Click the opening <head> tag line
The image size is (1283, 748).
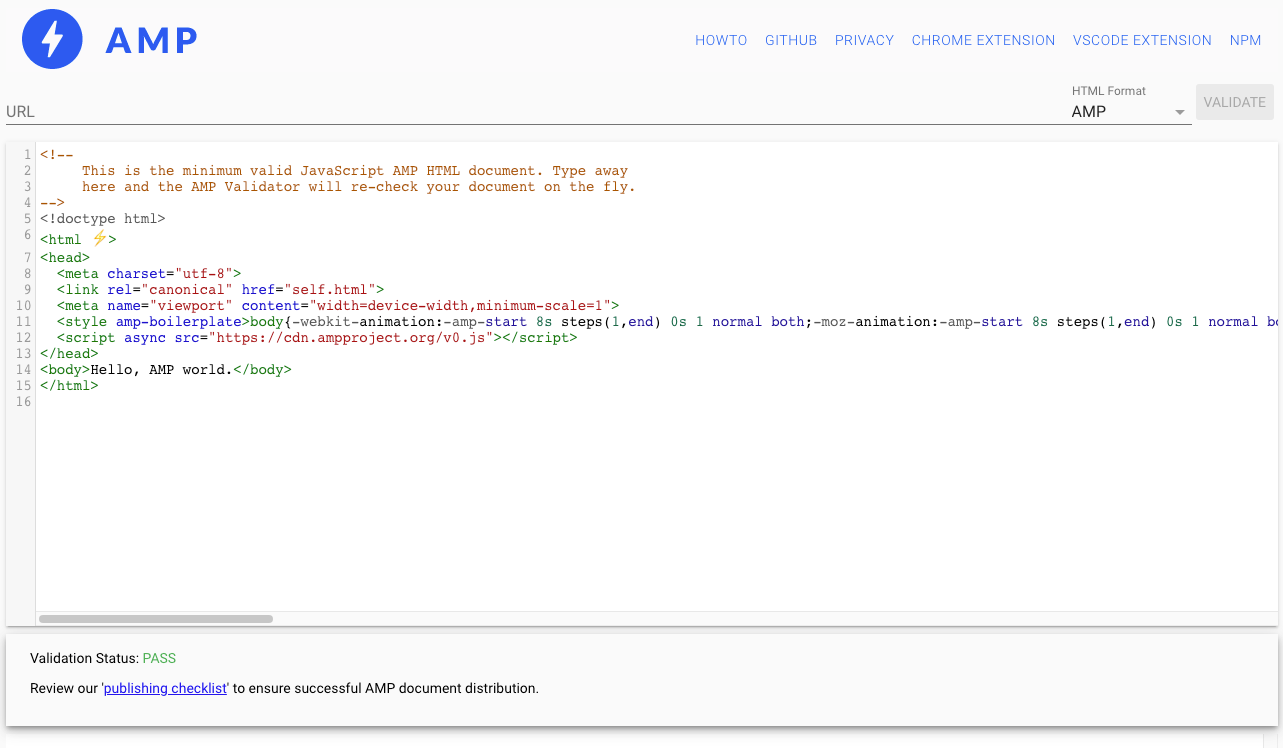(x=65, y=257)
